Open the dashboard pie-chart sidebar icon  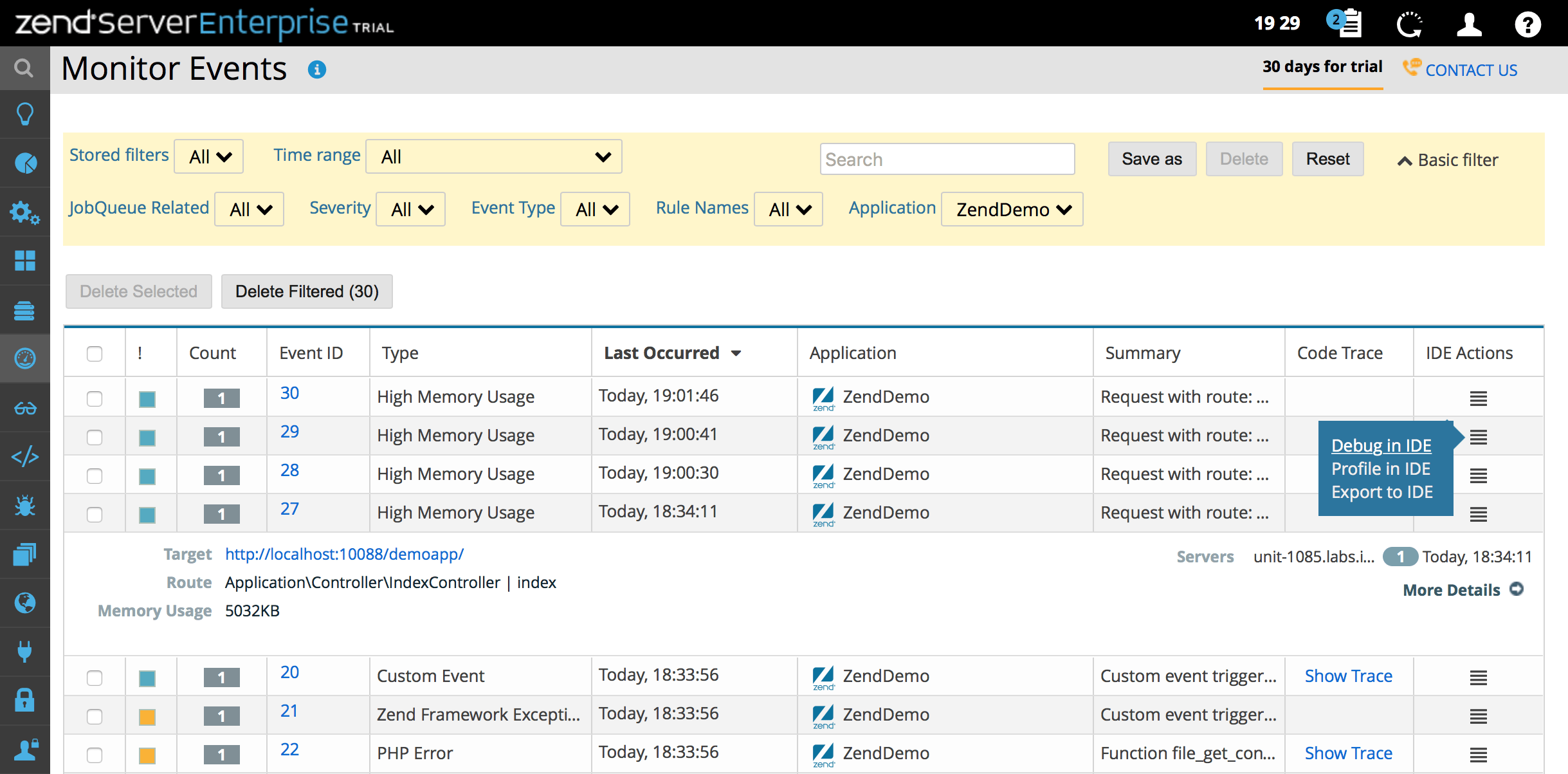pyautogui.click(x=25, y=163)
